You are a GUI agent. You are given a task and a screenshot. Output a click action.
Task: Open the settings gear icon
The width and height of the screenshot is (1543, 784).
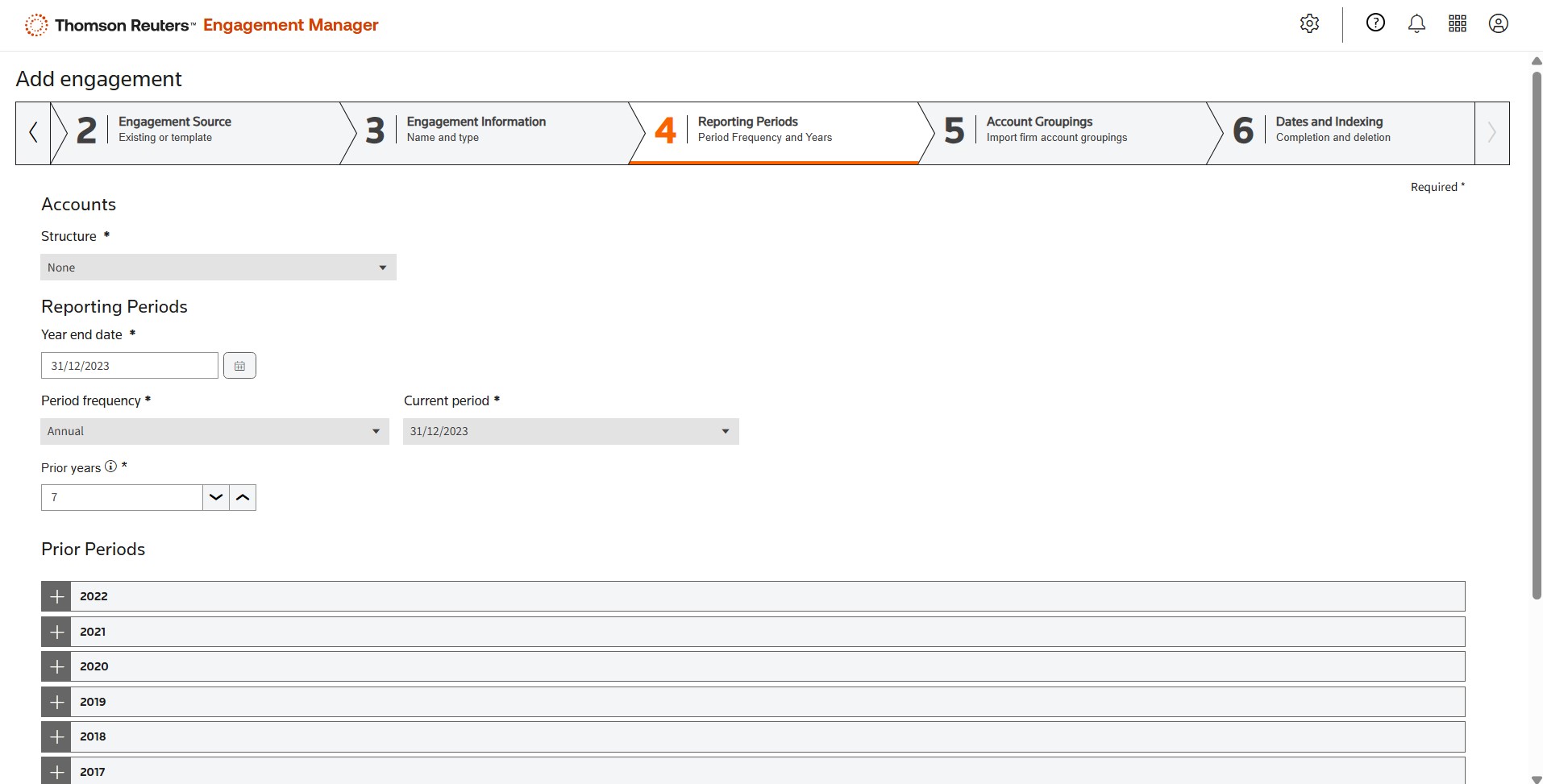pyautogui.click(x=1309, y=24)
